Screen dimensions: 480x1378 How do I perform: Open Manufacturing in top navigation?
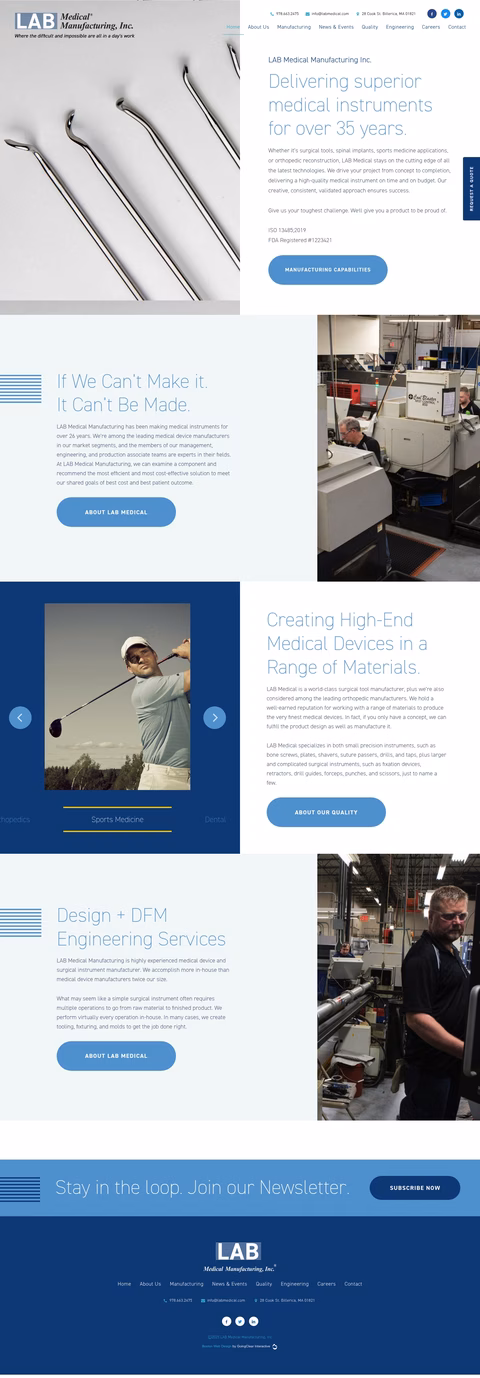tap(294, 27)
